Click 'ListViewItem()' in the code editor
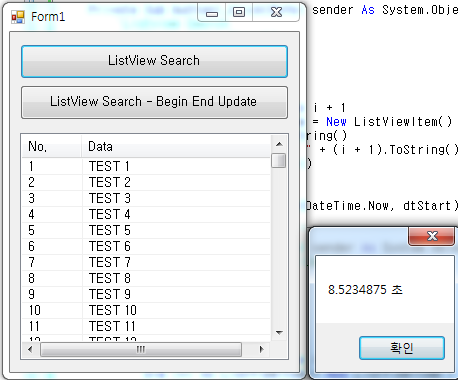The width and height of the screenshot is (458, 380). (403, 122)
